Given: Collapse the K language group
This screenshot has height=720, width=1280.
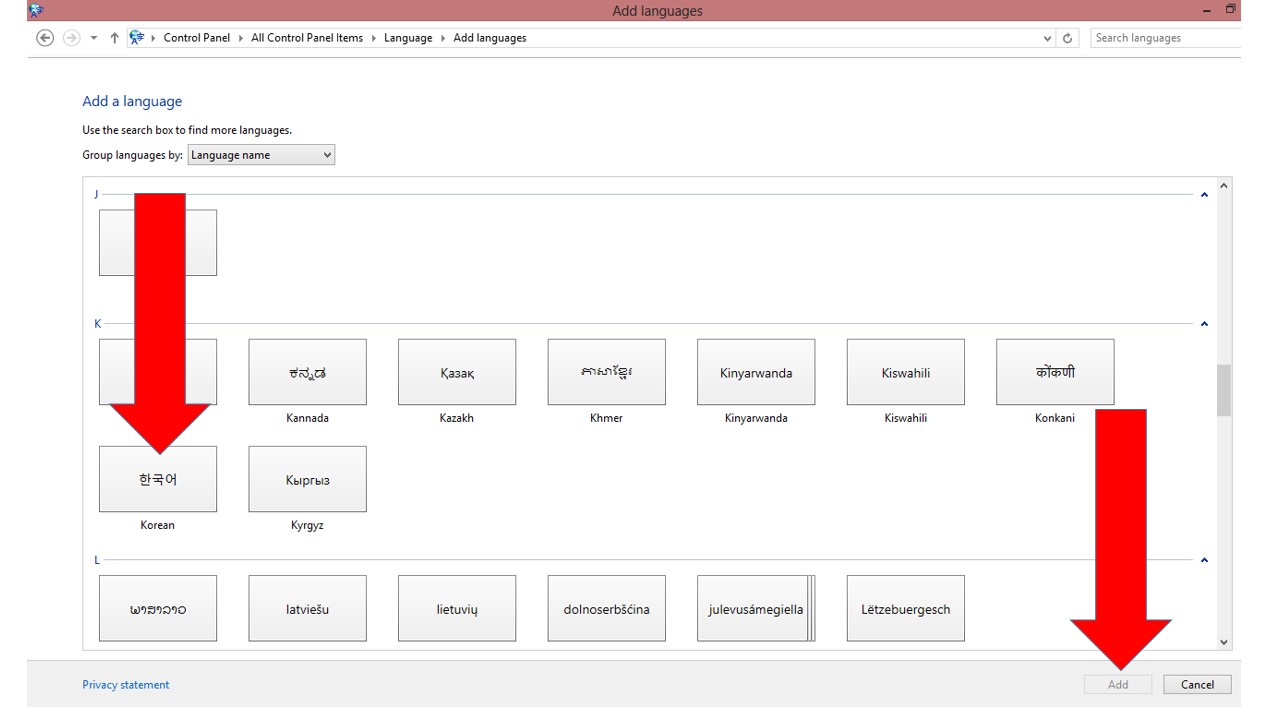Looking at the screenshot, I should [x=1204, y=324].
